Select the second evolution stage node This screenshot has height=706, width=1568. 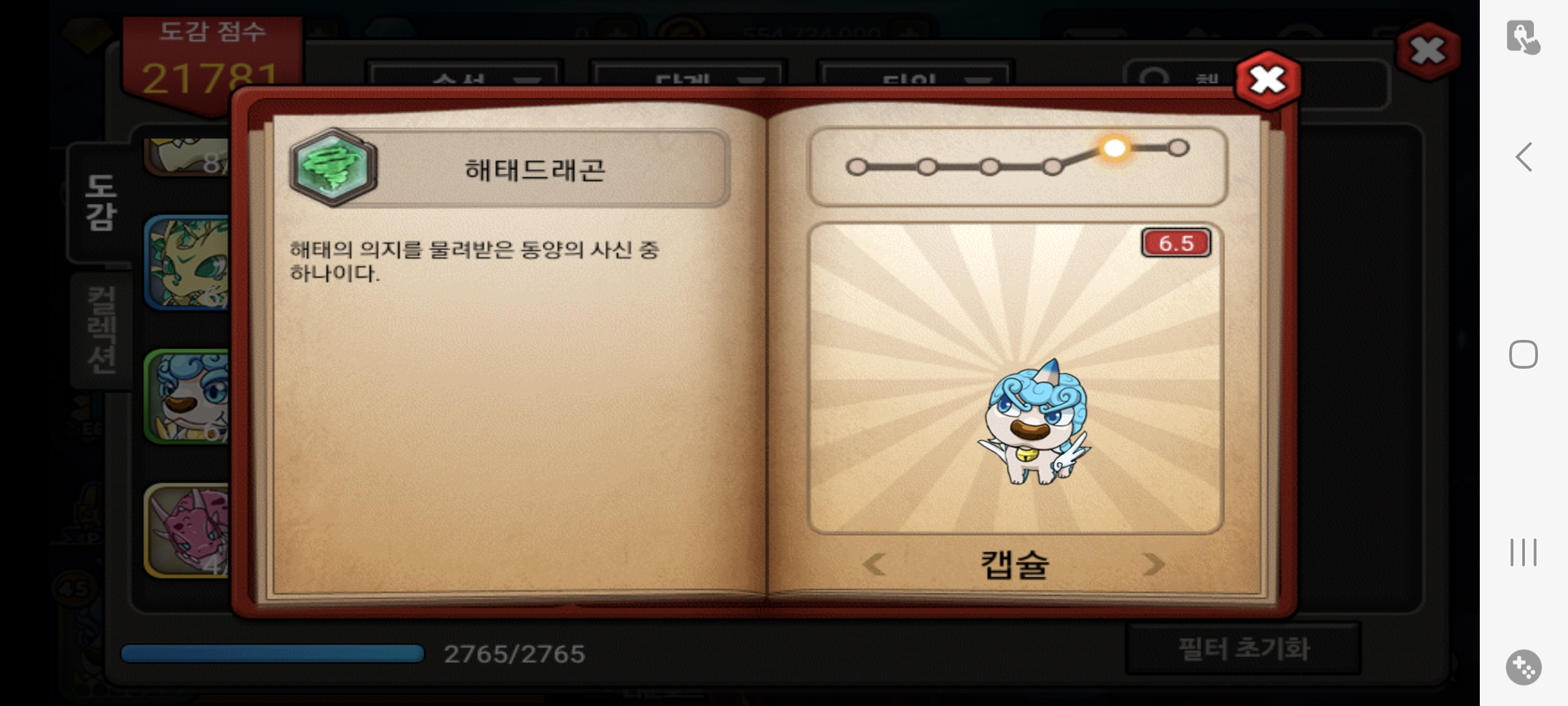926,167
